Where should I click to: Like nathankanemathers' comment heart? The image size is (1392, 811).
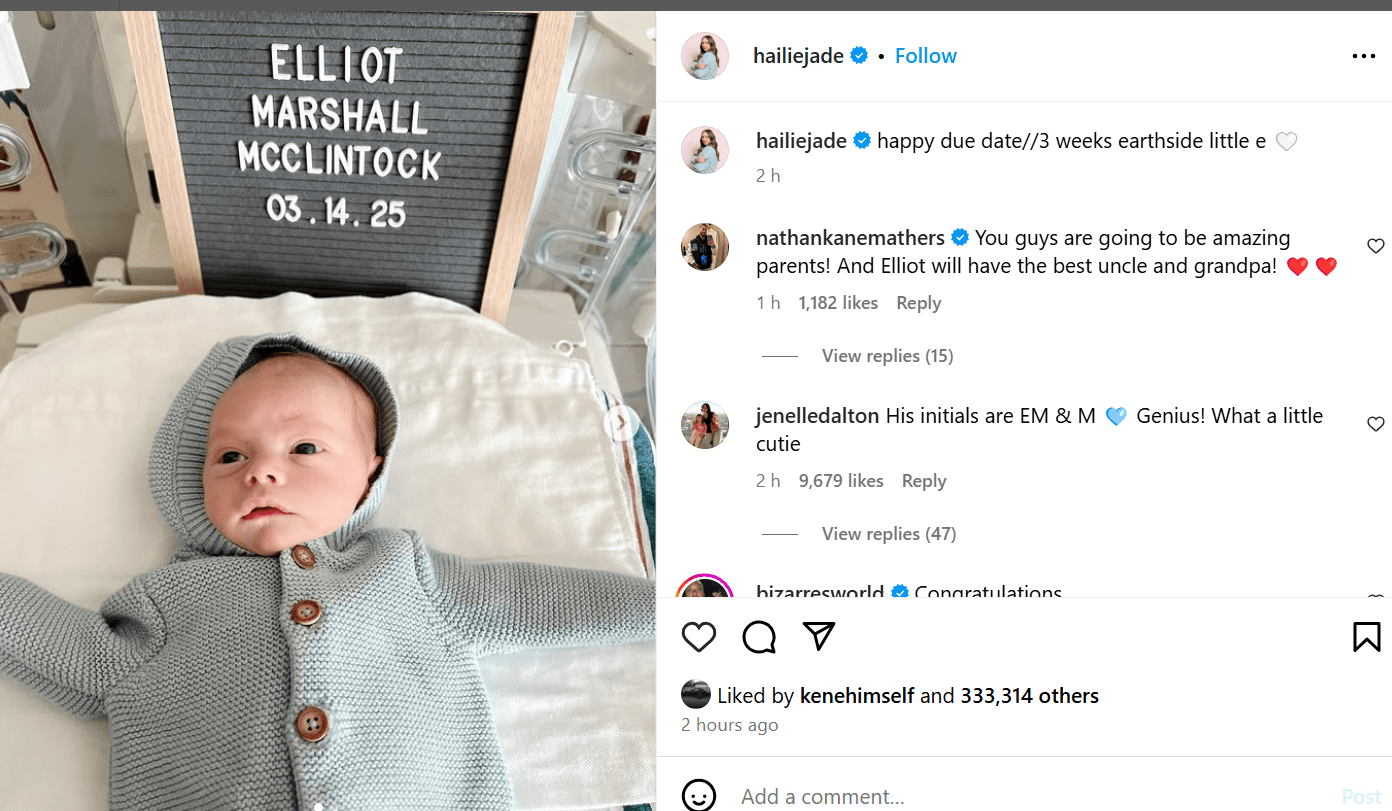pyautogui.click(x=1375, y=246)
